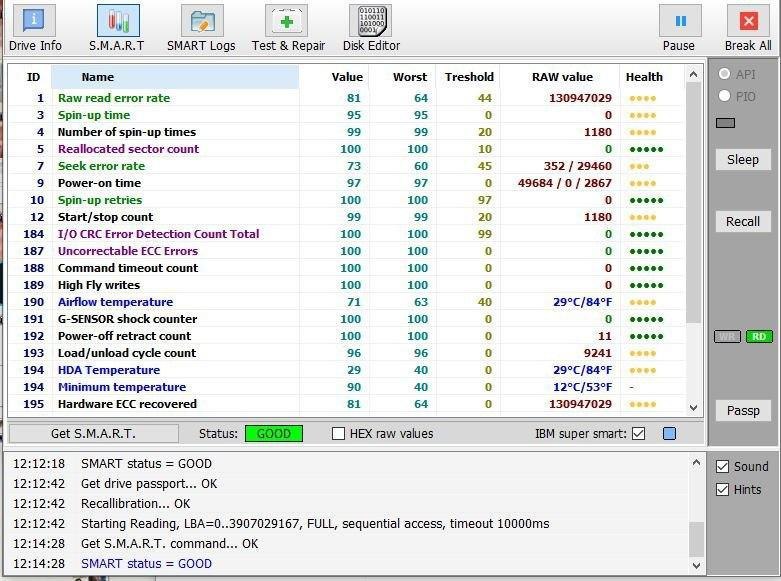Viewport: 781px width, 581px height.
Task: Select the Uncorrectable ECC Errors row
Action: point(346,251)
